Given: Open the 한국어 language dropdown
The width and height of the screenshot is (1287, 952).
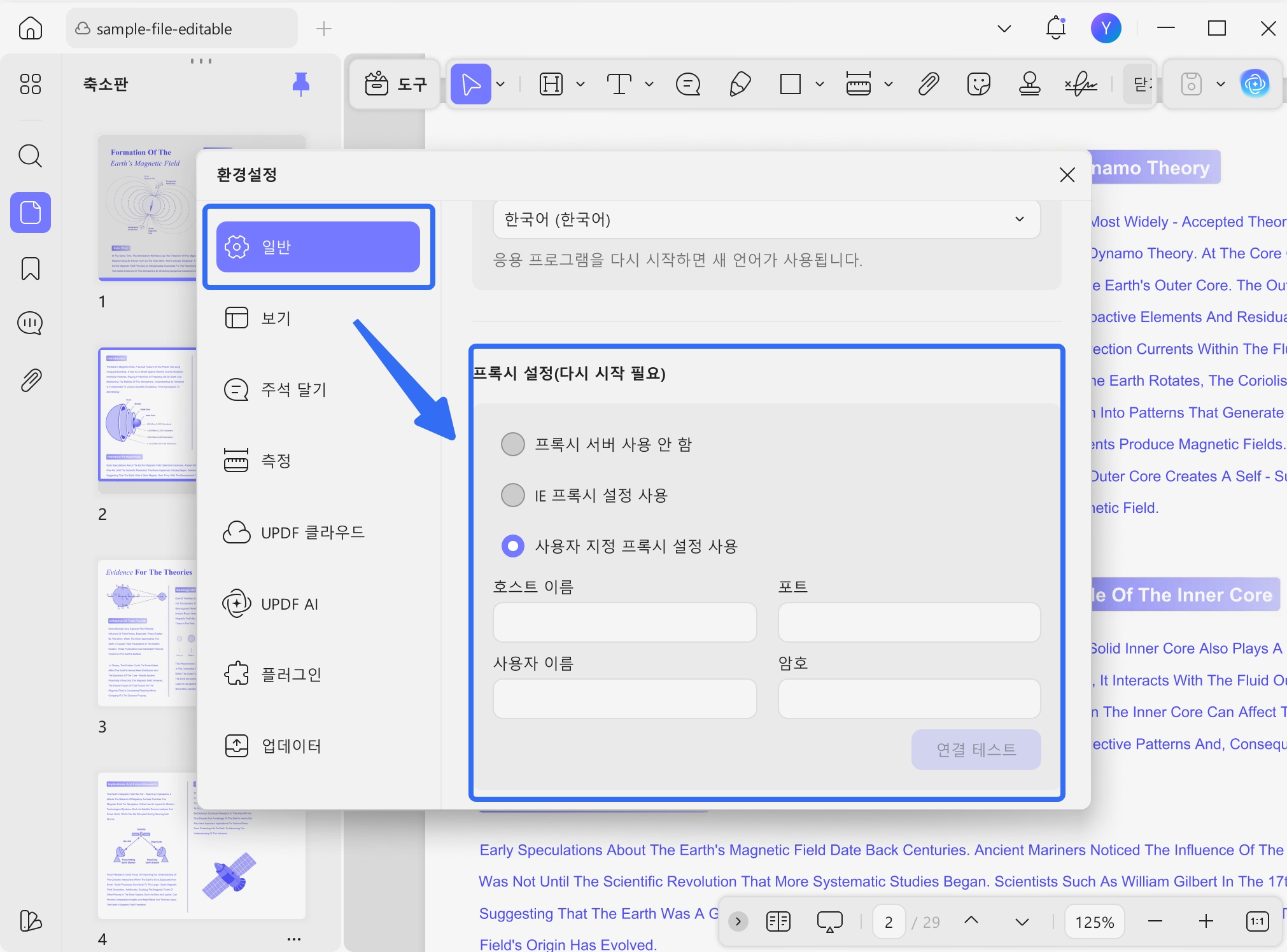Looking at the screenshot, I should (x=766, y=220).
